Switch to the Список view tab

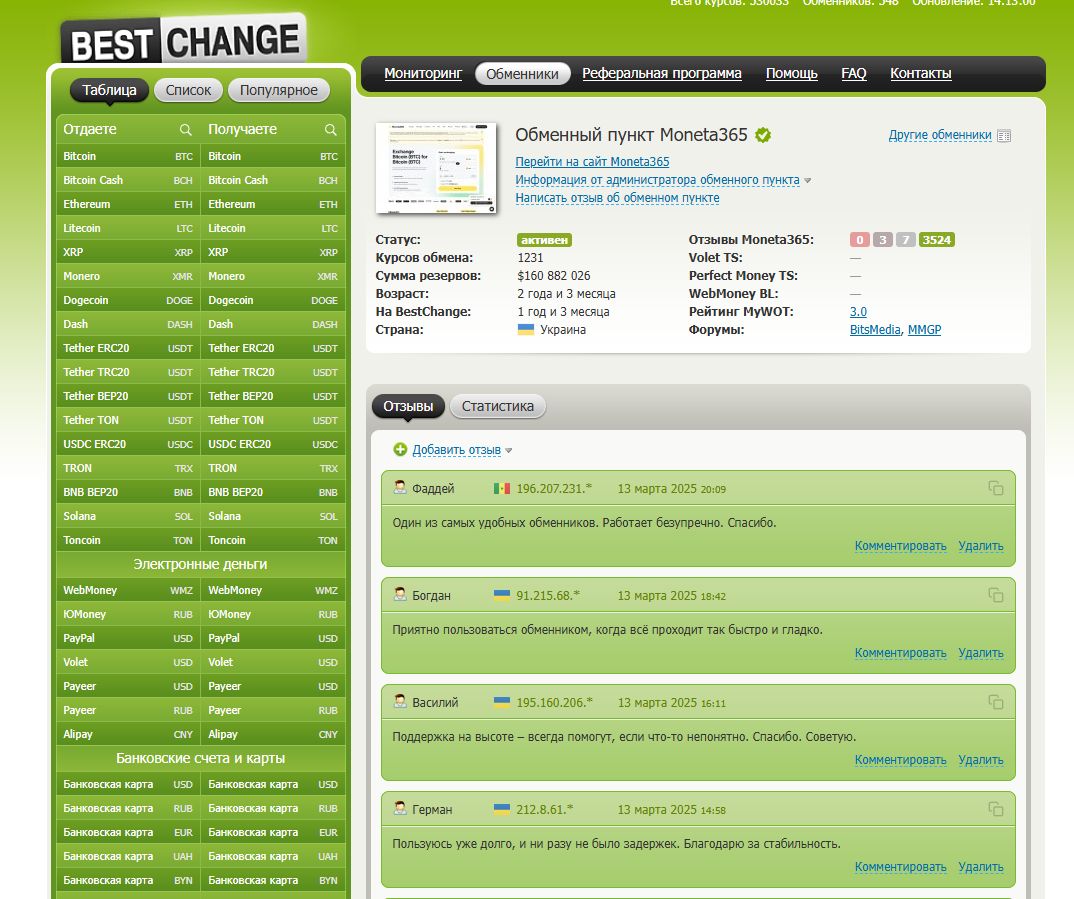(188, 90)
